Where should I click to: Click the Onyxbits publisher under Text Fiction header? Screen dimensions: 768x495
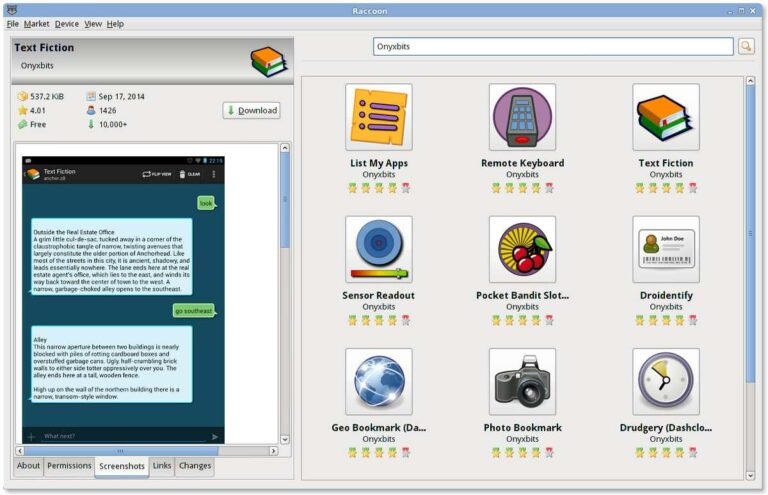click(x=37, y=66)
